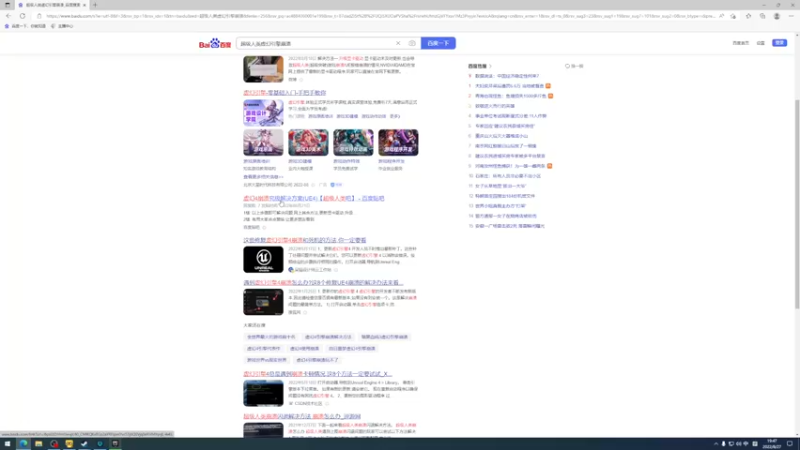Open the browser settings and more menu
Screen dimensions: 800x450
(x=791, y=16)
